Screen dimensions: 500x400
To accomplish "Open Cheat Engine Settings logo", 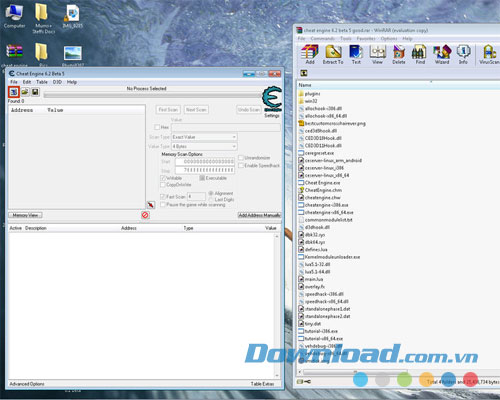I will 272,99.
